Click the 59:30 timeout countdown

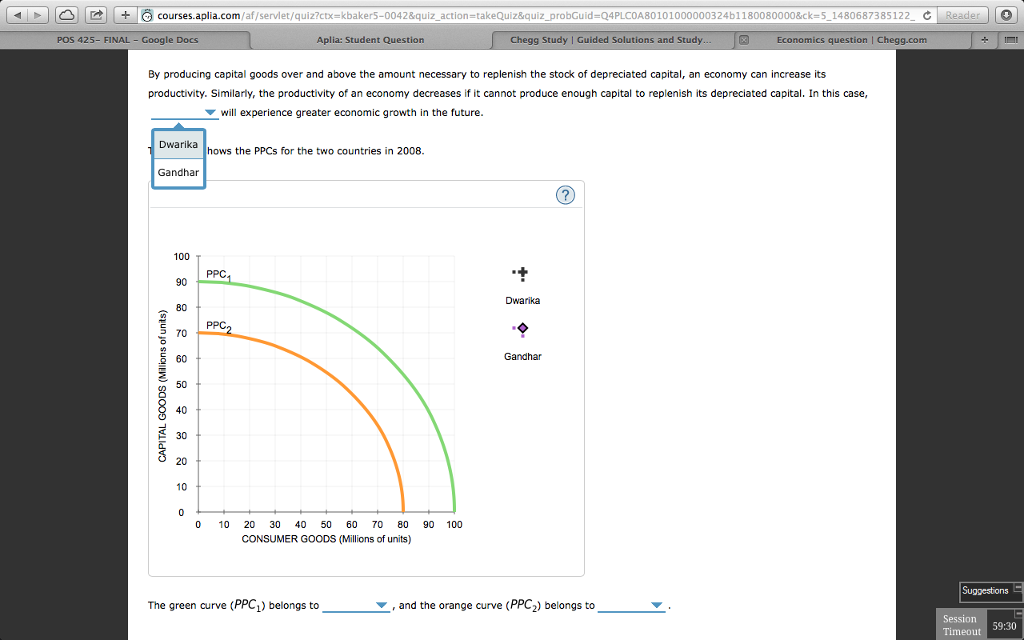click(1004, 626)
